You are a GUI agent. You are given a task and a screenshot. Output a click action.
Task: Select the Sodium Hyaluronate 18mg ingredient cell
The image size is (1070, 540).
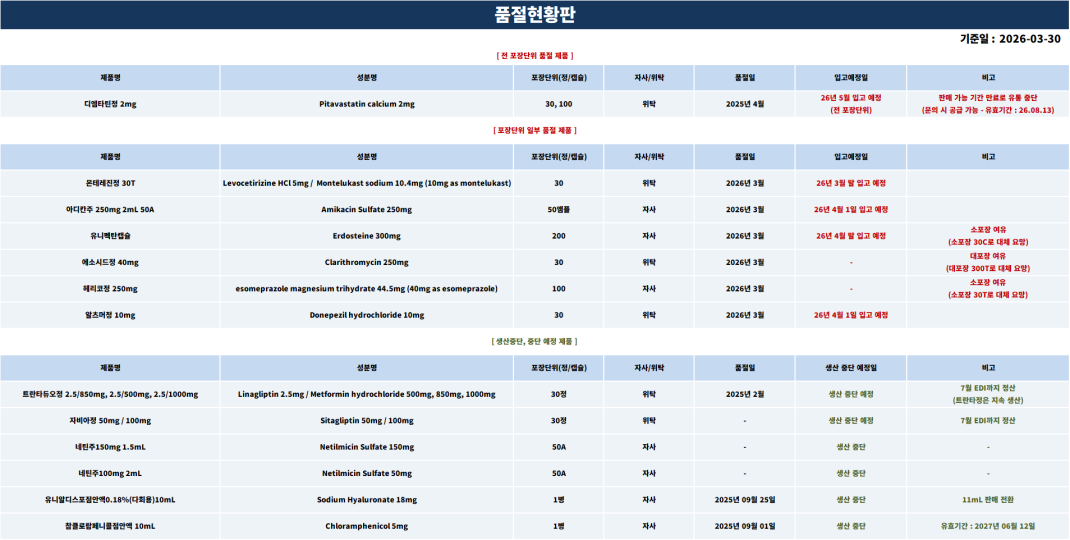tap(366, 499)
